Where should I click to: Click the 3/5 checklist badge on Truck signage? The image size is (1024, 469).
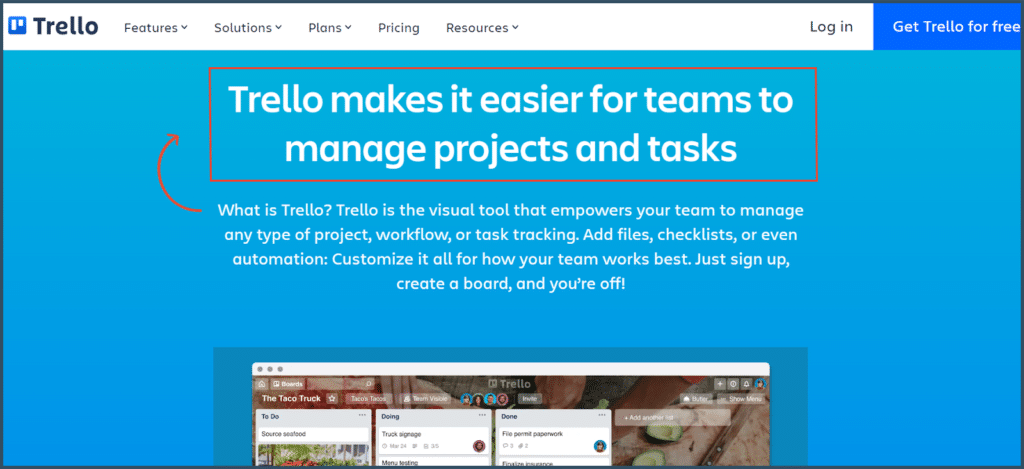[x=430, y=446]
